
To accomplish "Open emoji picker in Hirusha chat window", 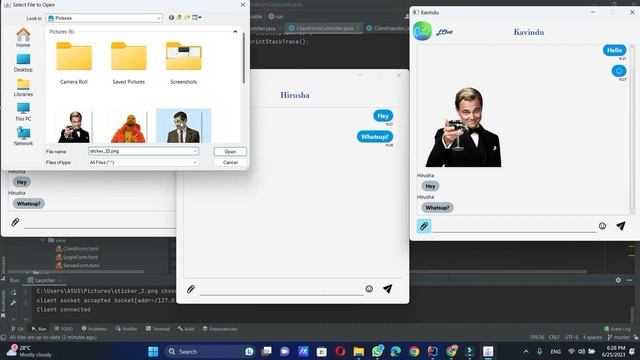I will pos(369,289).
